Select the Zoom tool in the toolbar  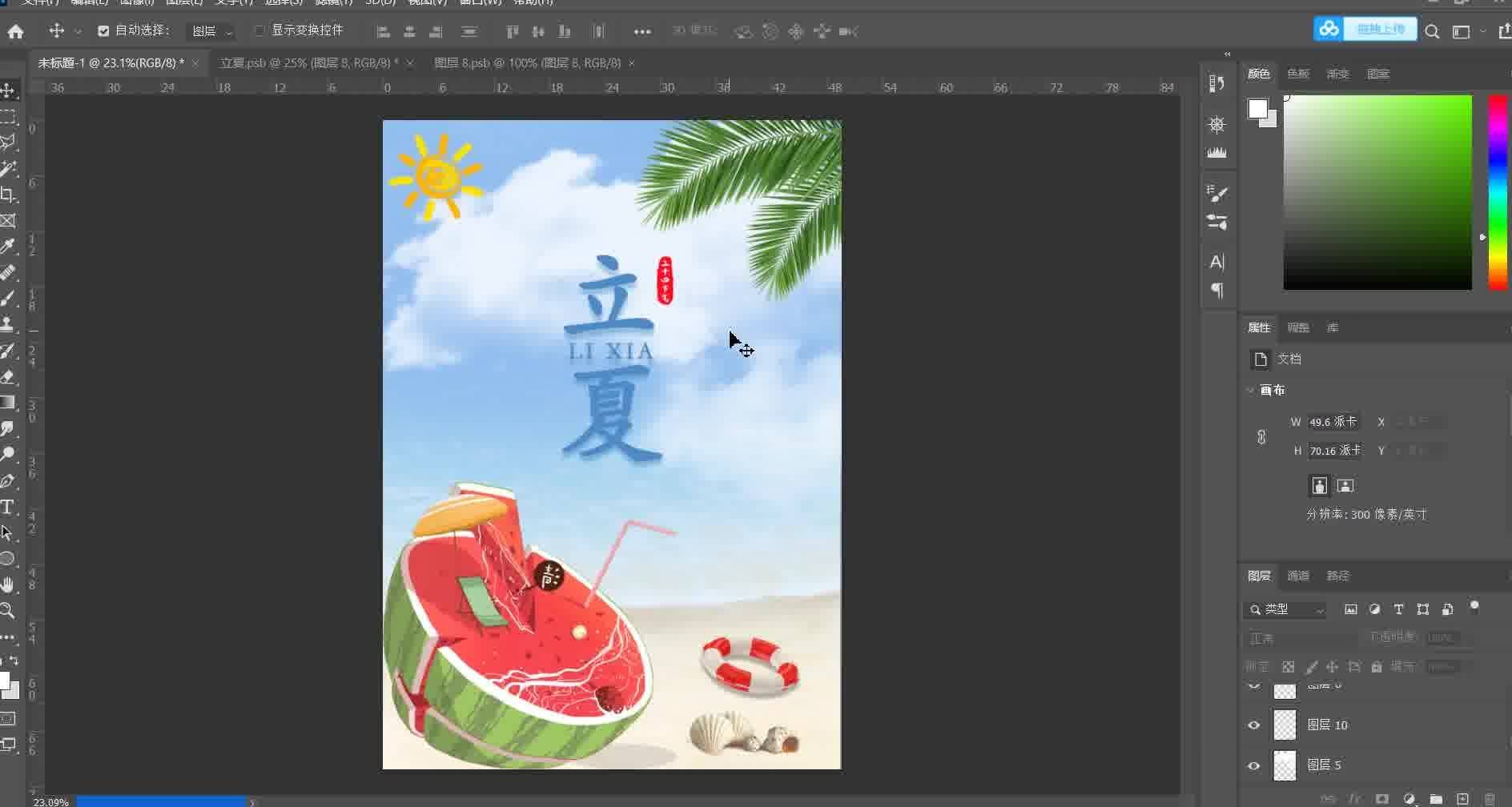coord(8,611)
